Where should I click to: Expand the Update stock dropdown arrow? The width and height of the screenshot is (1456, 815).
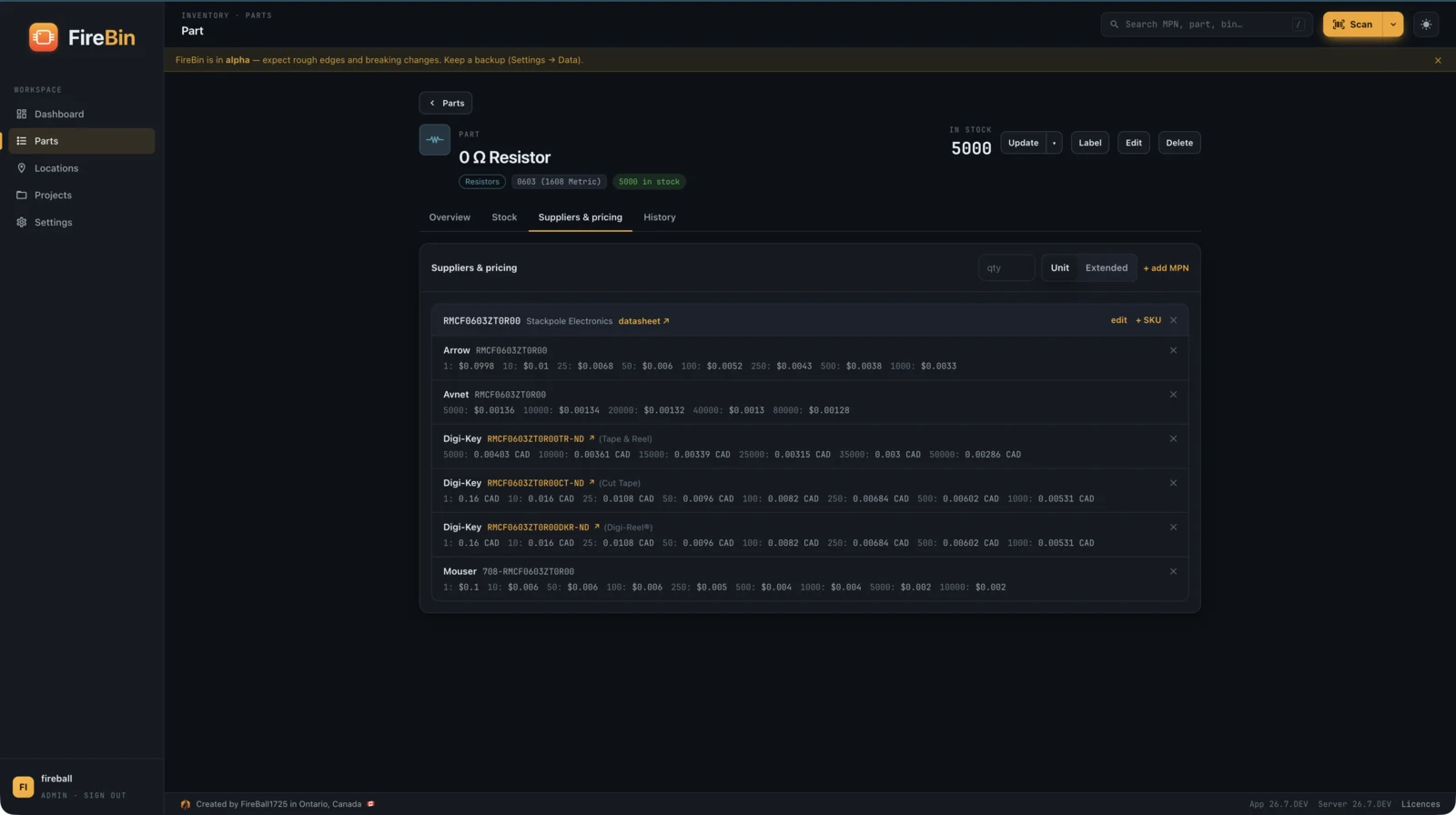tap(1054, 143)
